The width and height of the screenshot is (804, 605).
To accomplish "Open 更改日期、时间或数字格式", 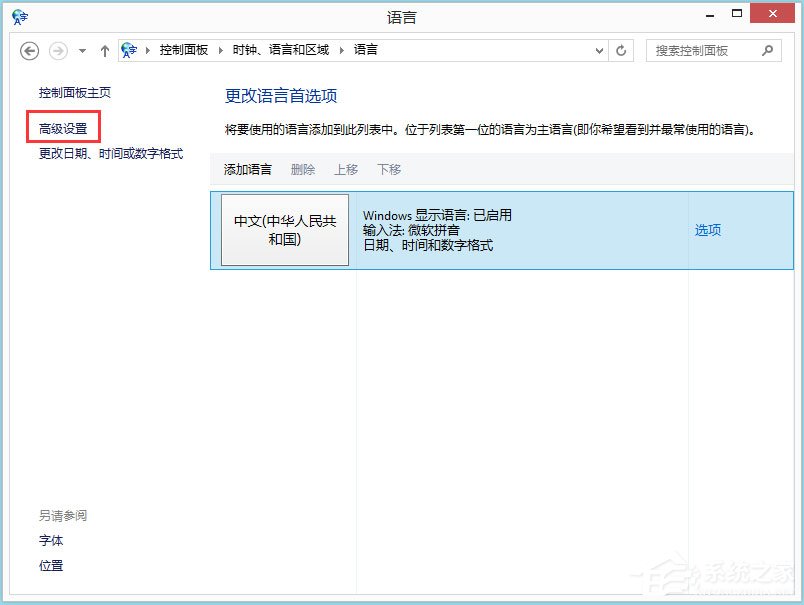I will click(111, 153).
